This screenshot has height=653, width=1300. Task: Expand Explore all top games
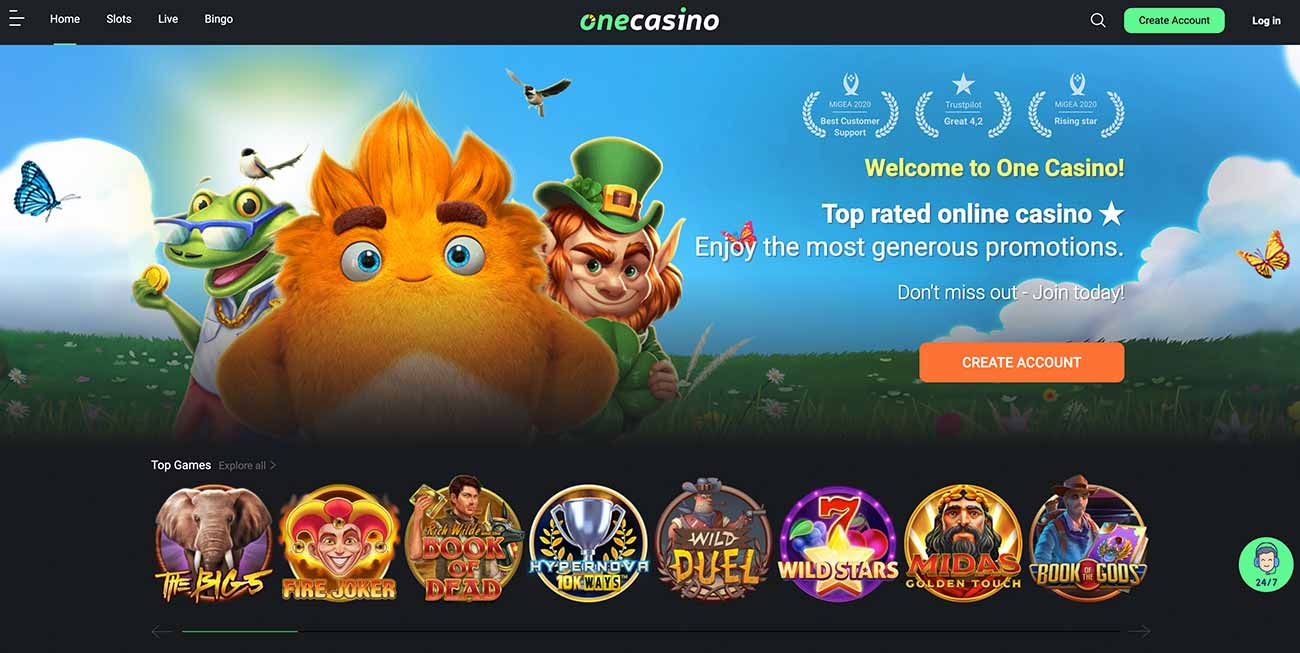click(x=247, y=466)
